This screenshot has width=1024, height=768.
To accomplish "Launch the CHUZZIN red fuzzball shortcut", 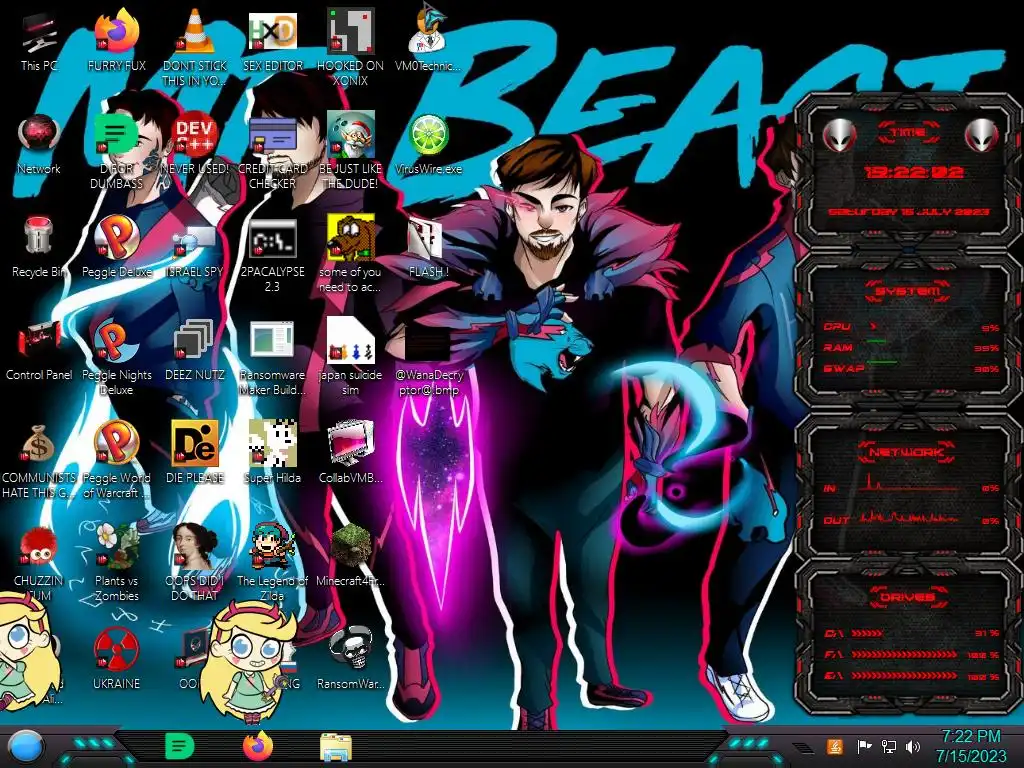I will 39,563.
